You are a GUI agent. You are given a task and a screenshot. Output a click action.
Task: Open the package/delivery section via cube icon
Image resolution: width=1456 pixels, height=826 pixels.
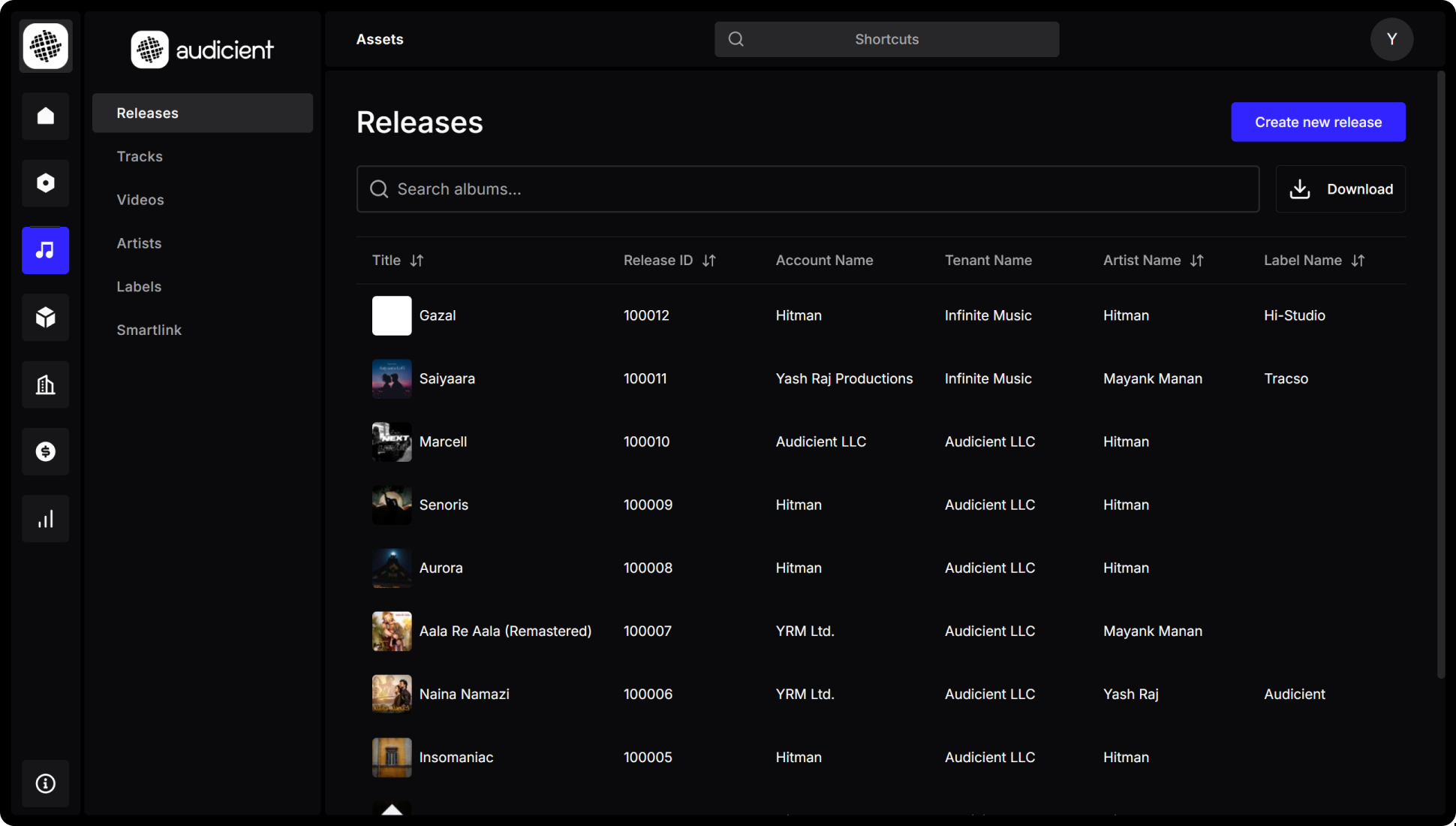[45, 317]
